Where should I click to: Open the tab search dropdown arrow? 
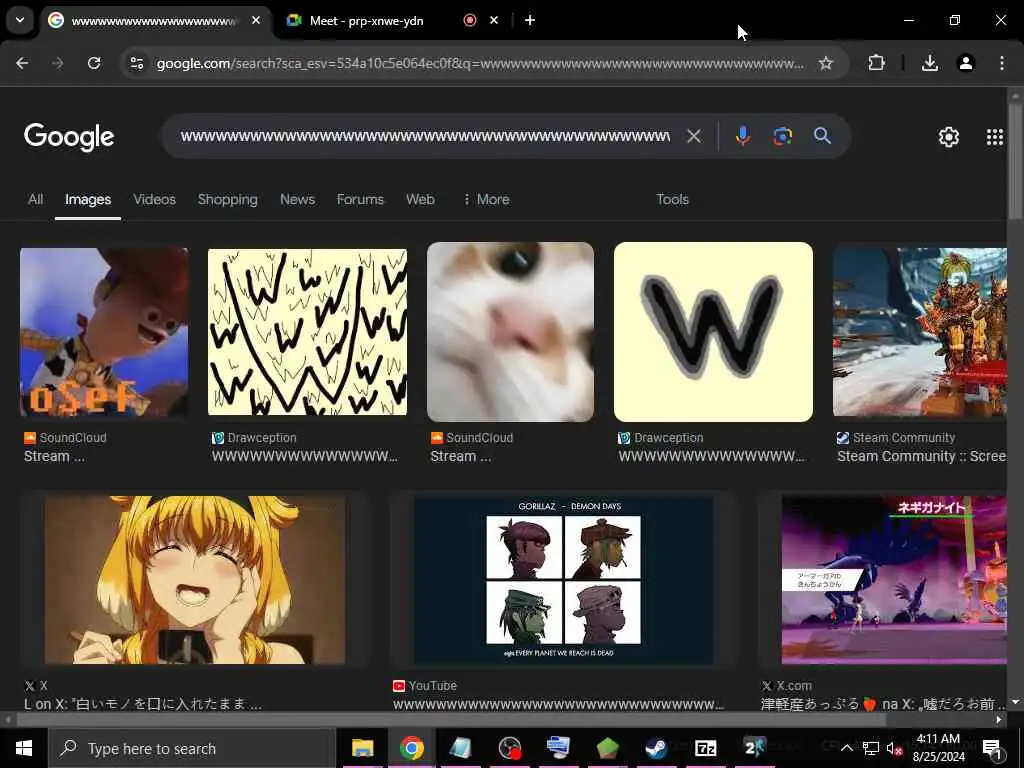click(x=20, y=20)
